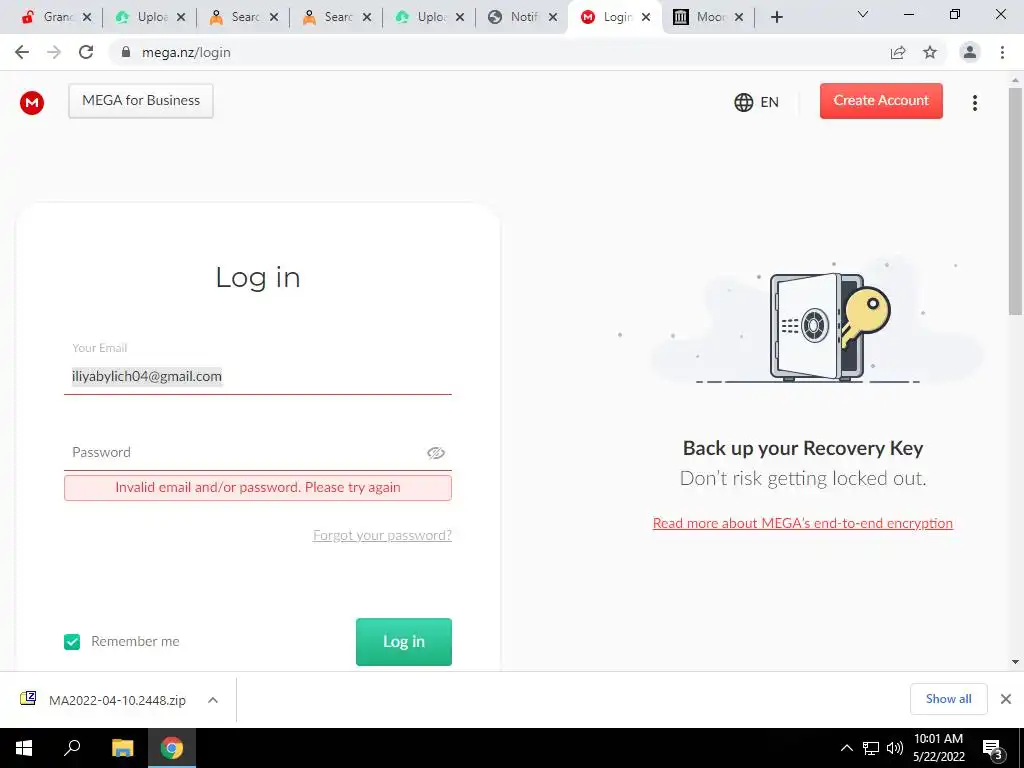Open File Explorer from taskbar
Screen dimensions: 1024x768
coord(122,748)
